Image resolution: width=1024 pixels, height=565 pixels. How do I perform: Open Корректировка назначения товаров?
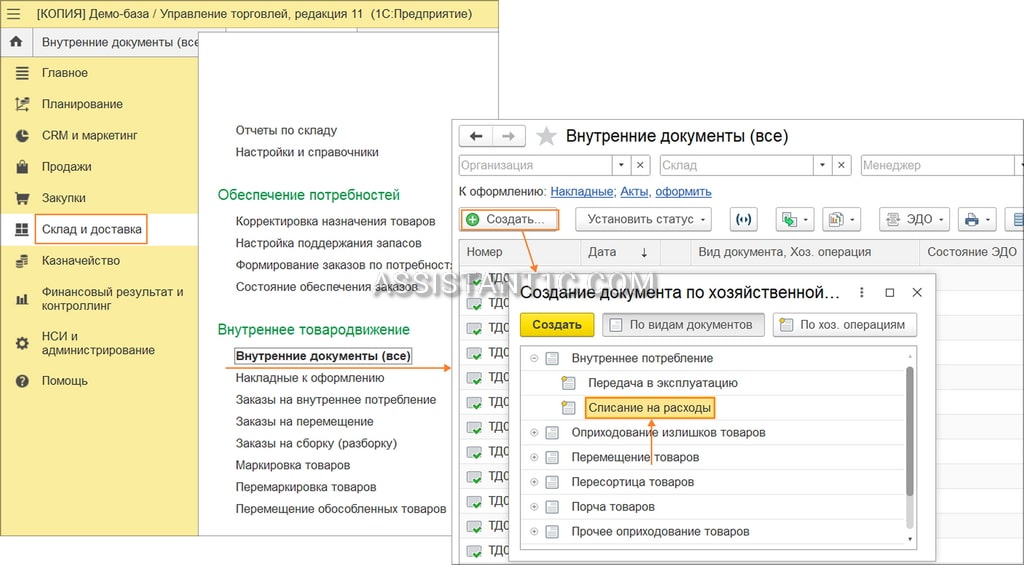[335, 221]
